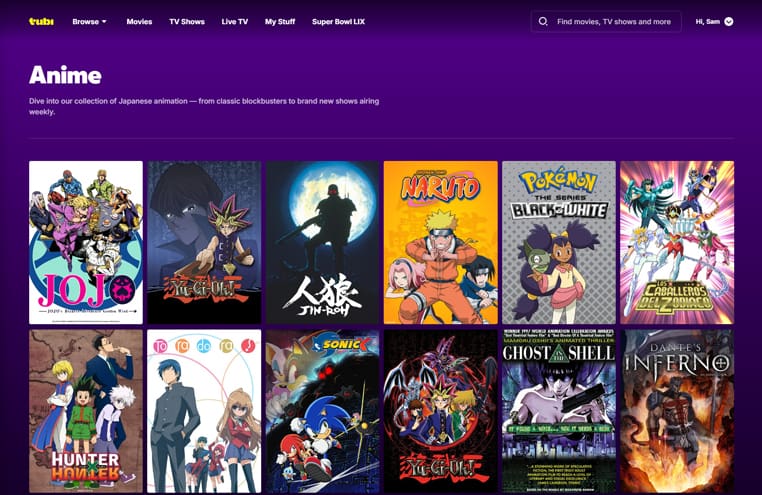The image size is (762, 495).
Task: Open My Stuff
Action: point(280,21)
